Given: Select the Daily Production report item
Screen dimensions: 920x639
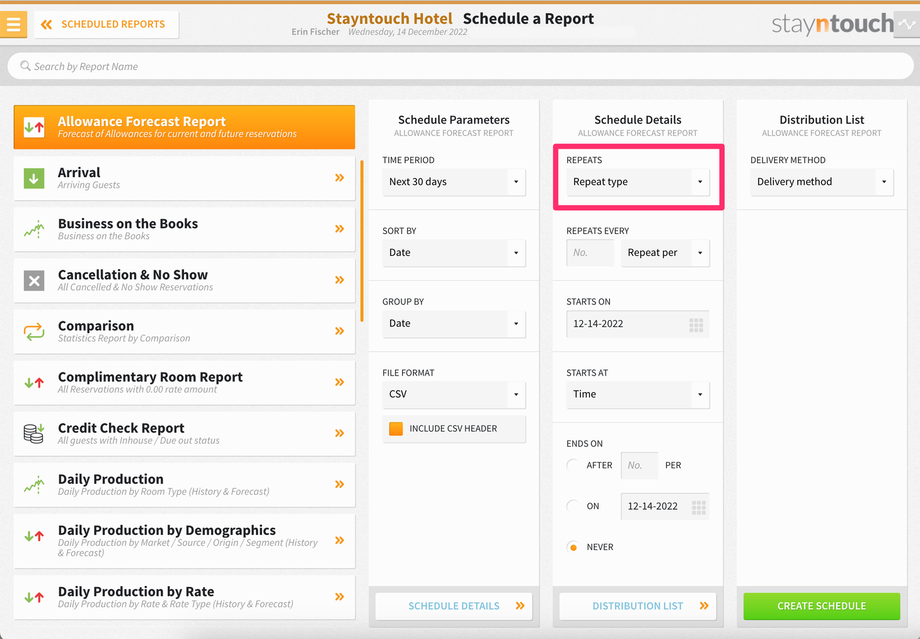Looking at the screenshot, I should pos(184,484).
